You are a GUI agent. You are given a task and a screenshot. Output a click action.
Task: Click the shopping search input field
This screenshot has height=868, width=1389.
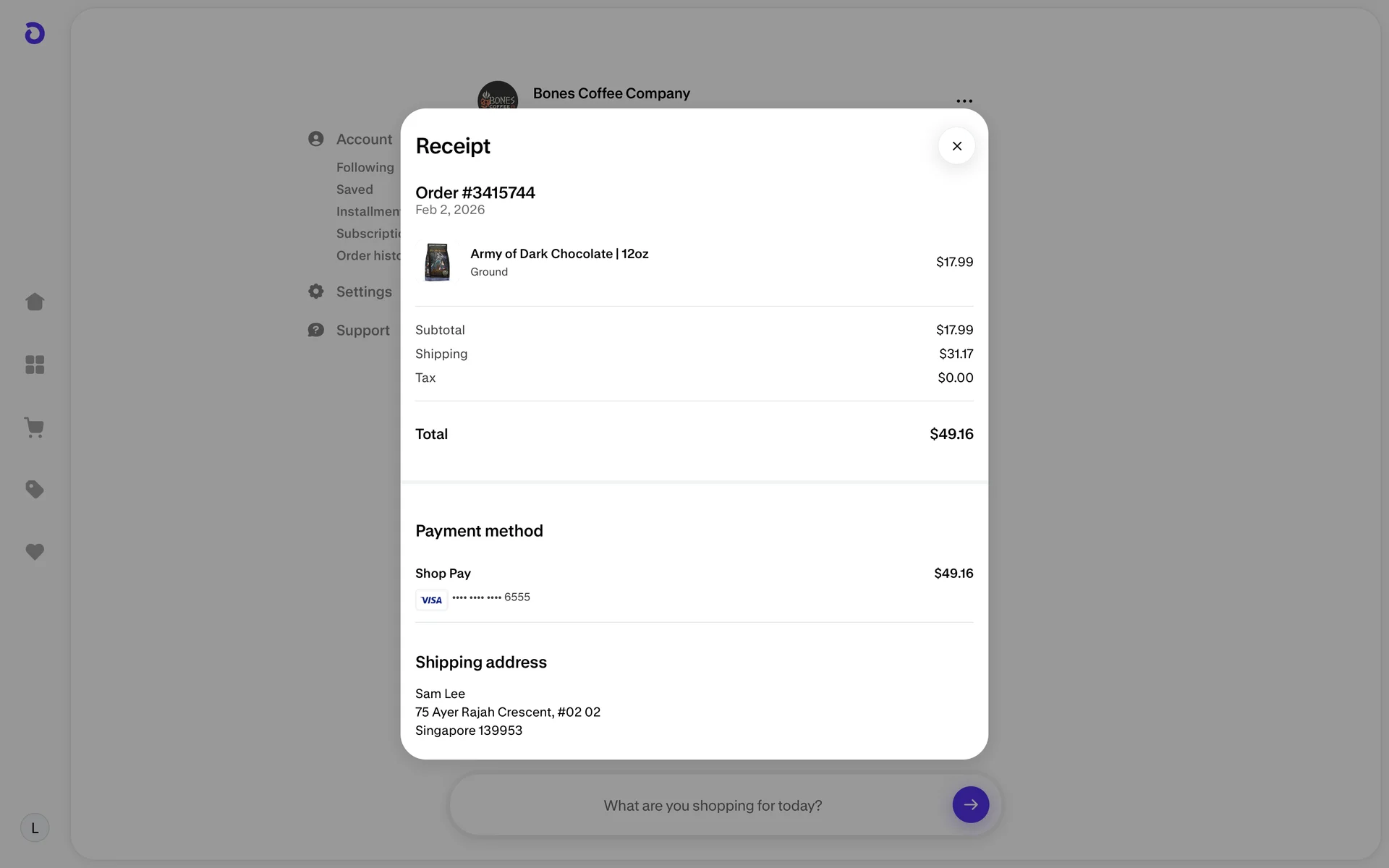tap(713, 805)
